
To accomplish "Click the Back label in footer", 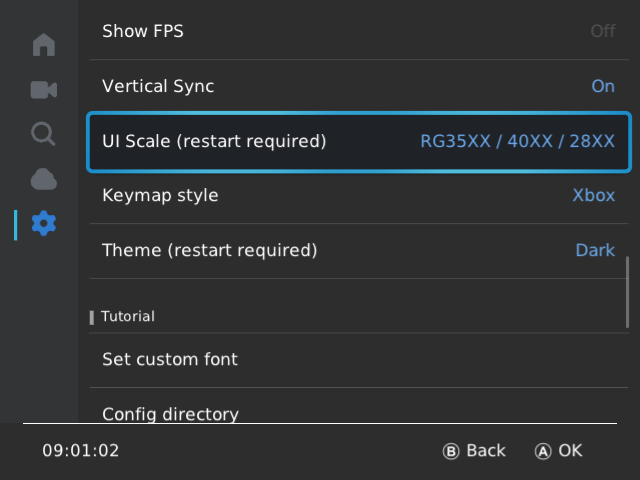I will [x=486, y=451].
